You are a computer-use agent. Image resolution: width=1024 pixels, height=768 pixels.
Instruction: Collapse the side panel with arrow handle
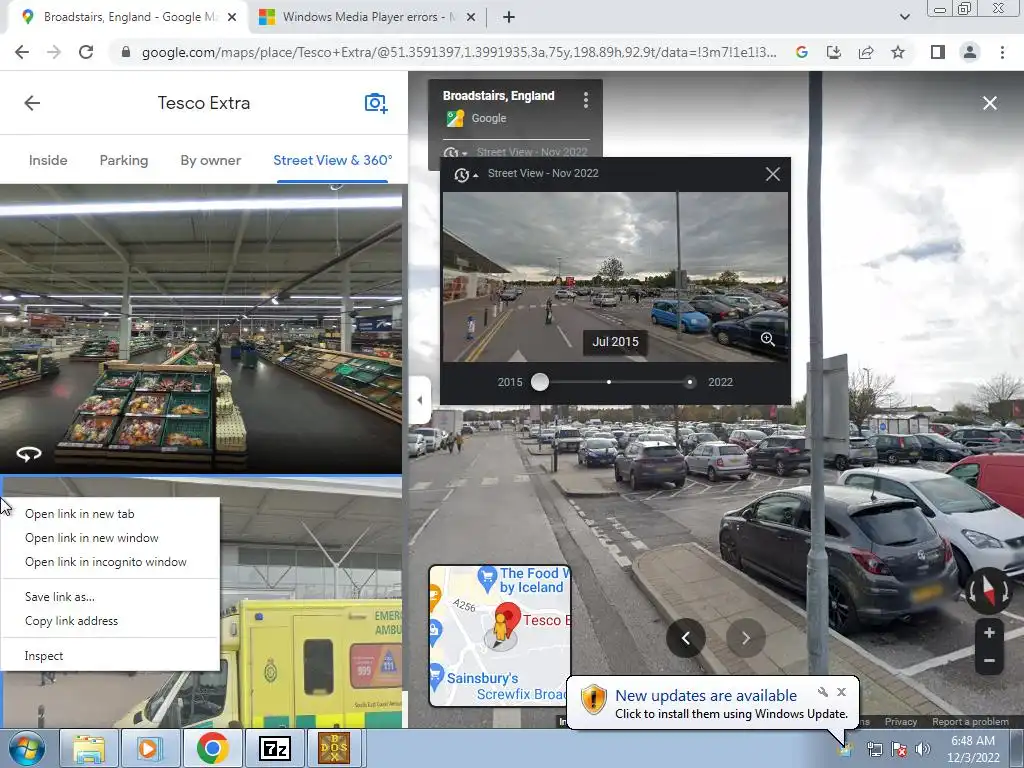coord(419,400)
